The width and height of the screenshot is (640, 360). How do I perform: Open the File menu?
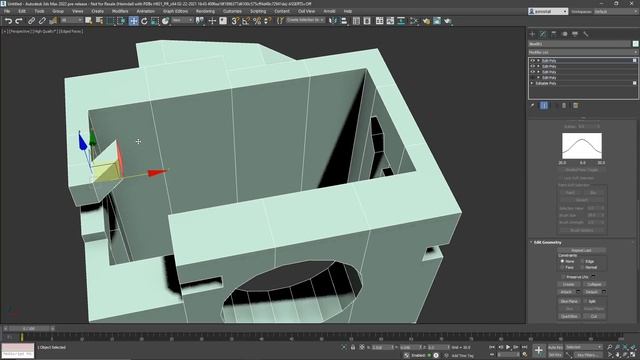click(x=7, y=11)
